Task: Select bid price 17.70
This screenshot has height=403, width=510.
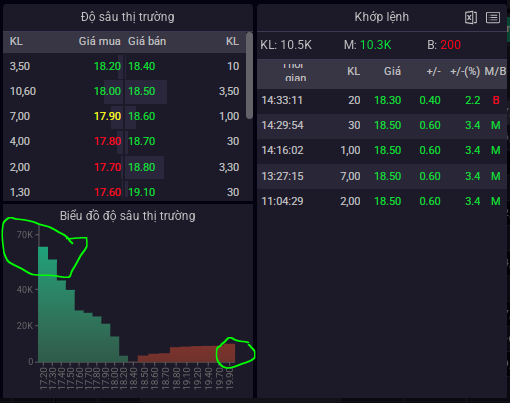Action: point(107,167)
